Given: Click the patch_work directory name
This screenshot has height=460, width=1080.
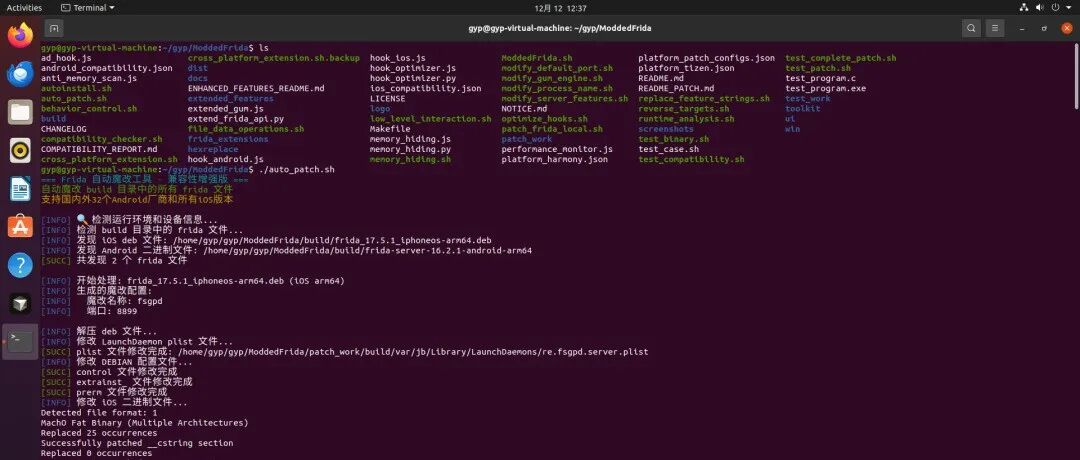Looking at the screenshot, I should (x=526, y=138).
